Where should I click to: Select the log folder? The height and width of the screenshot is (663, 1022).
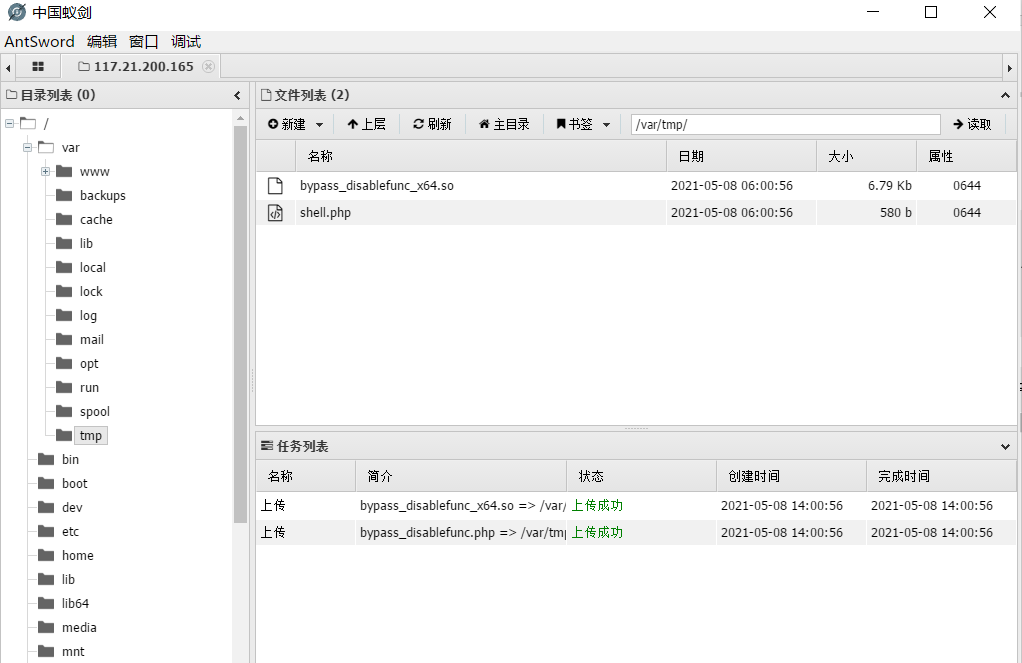click(88, 316)
